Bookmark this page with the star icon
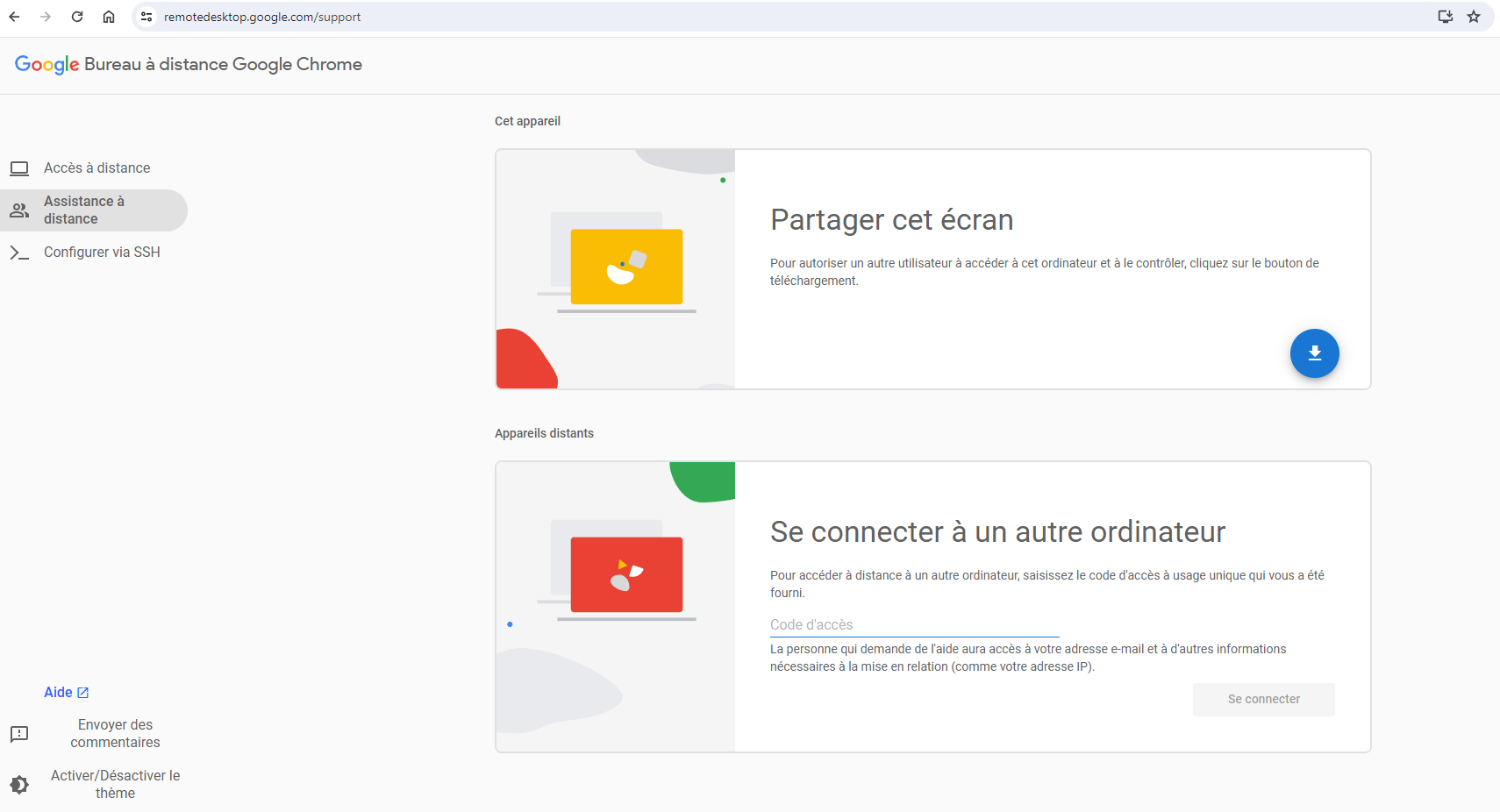The width and height of the screenshot is (1500, 812). [1474, 17]
